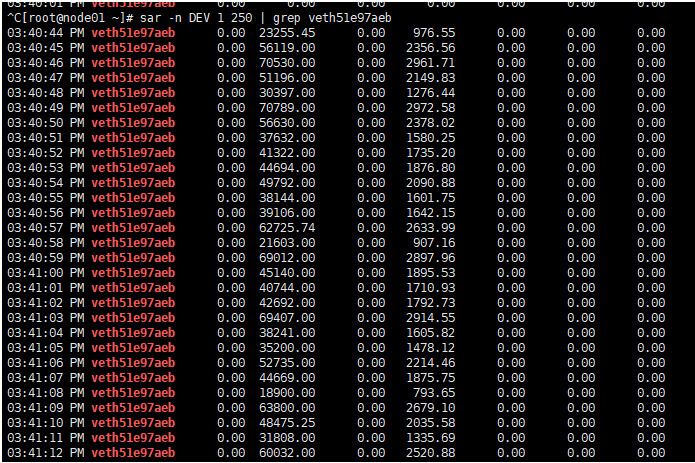This screenshot has width=695, height=463.
Task: Click veth51e97aeb in the 03:41:05 row
Action: tap(133, 348)
